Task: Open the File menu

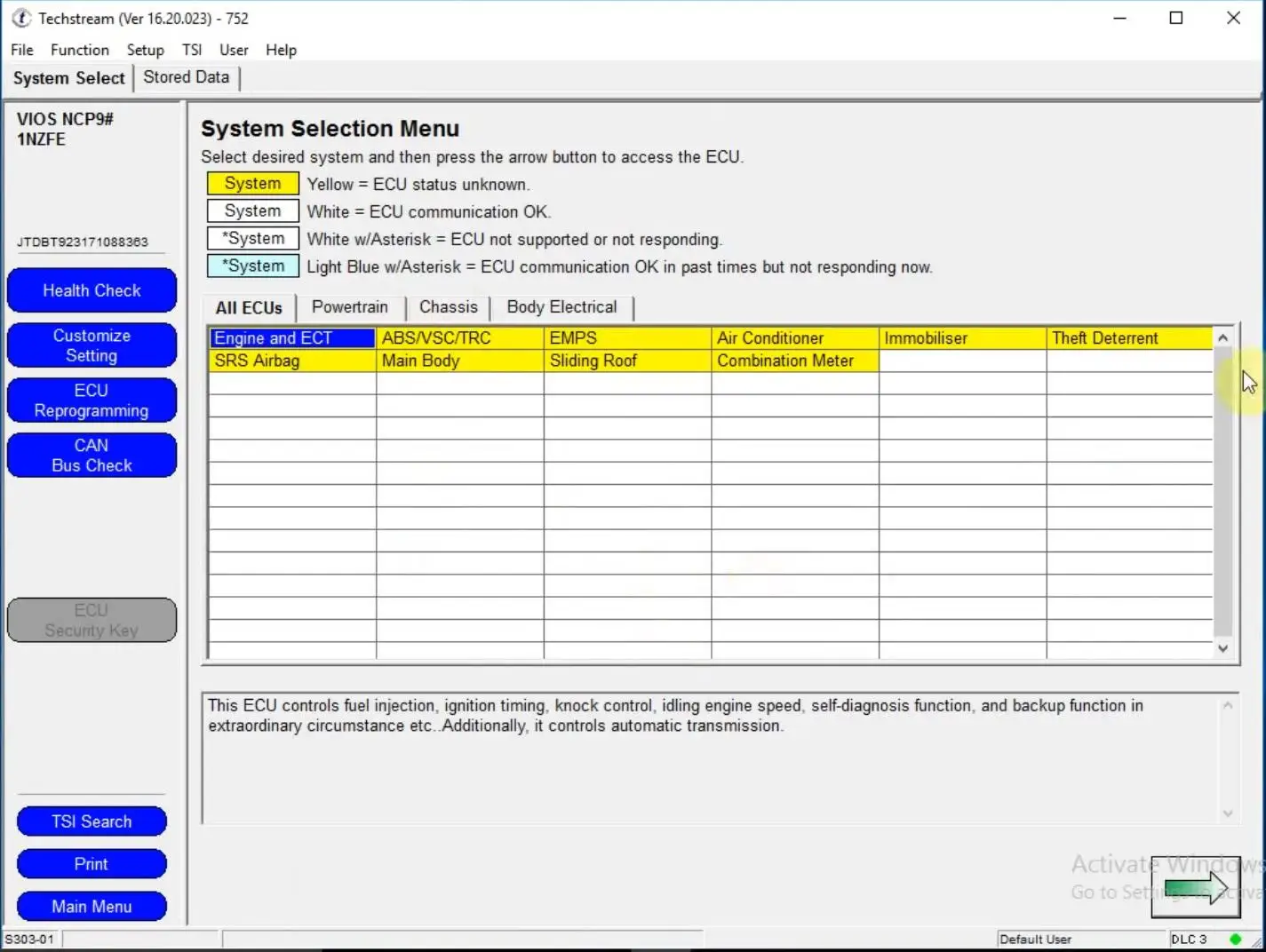Action: click(x=22, y=50)
